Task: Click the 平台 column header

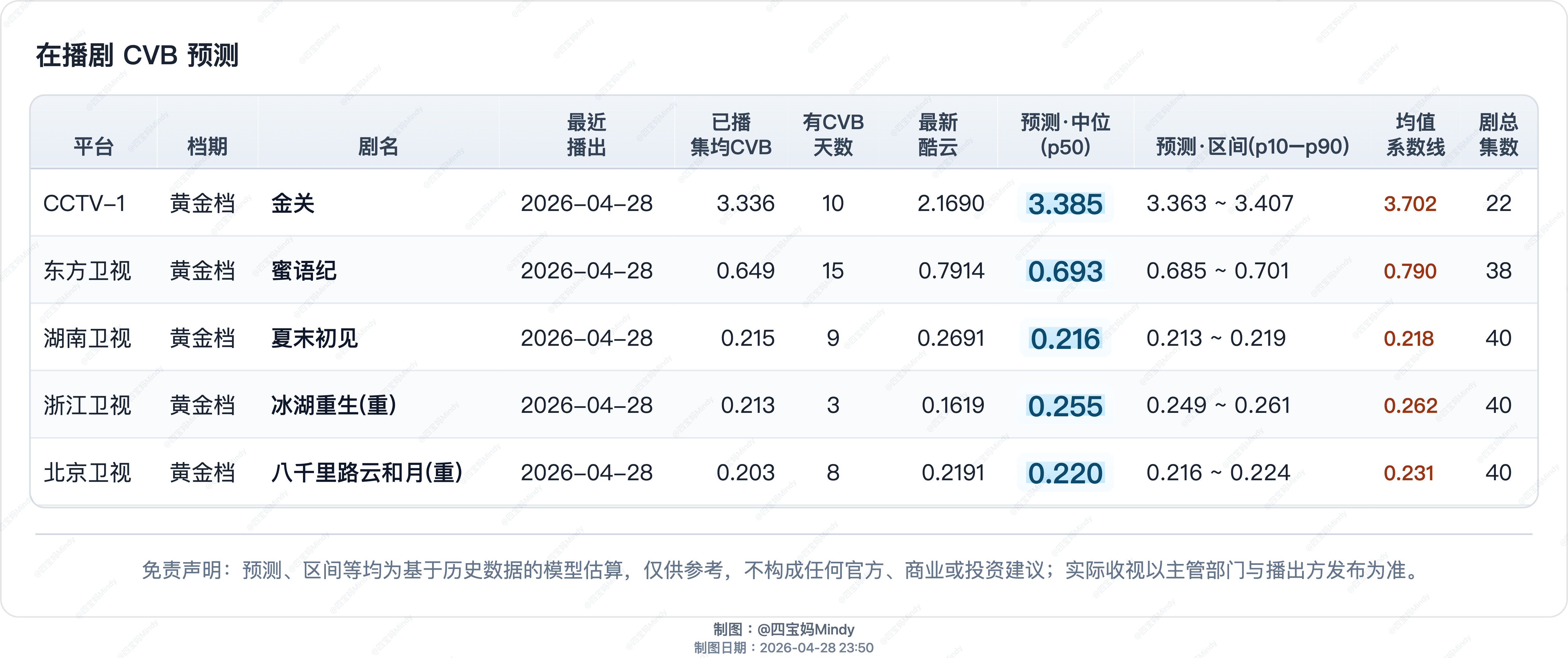Action: point(94,147)
